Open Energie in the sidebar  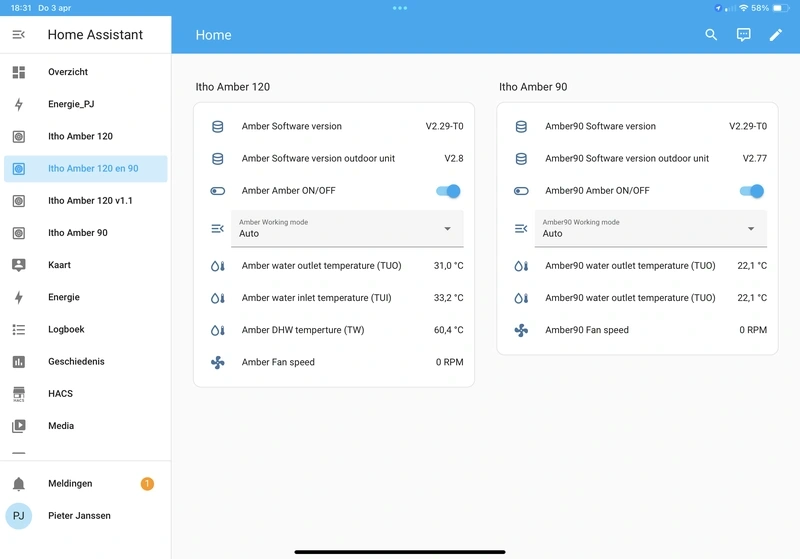pos(86,297)
